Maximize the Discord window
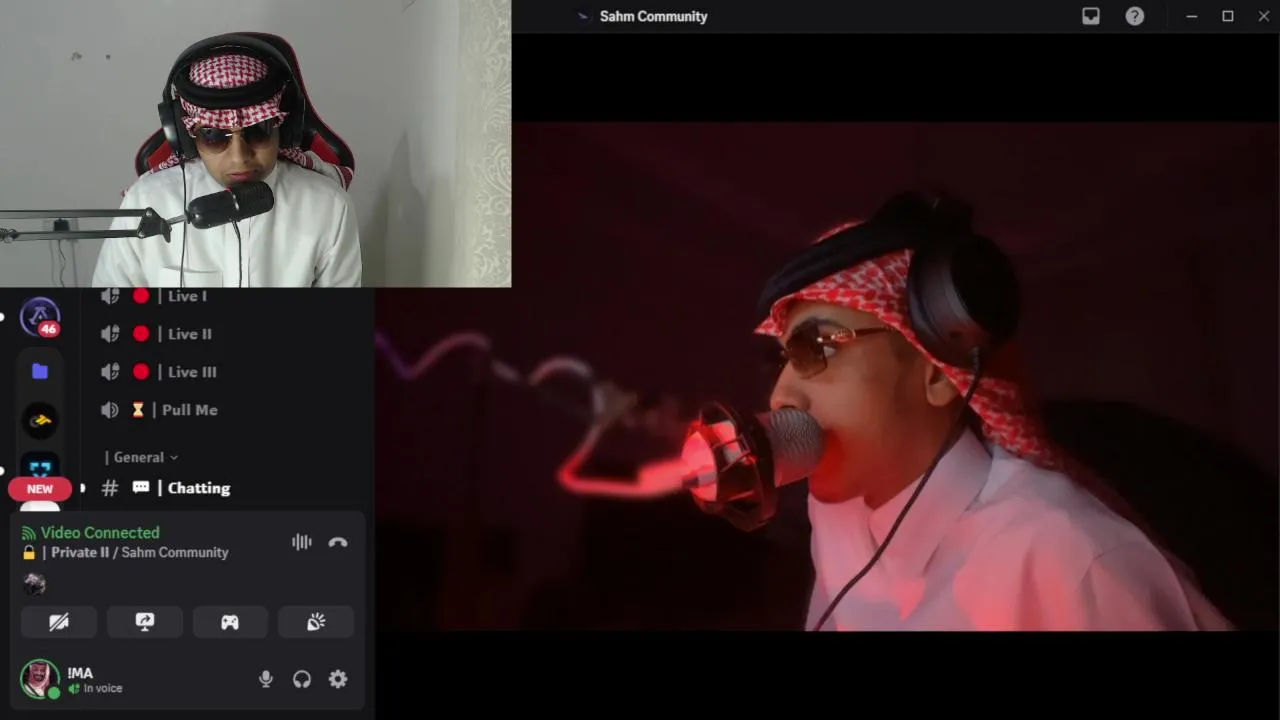This screenshot has height=720, width=1280. coord(1228,16)
